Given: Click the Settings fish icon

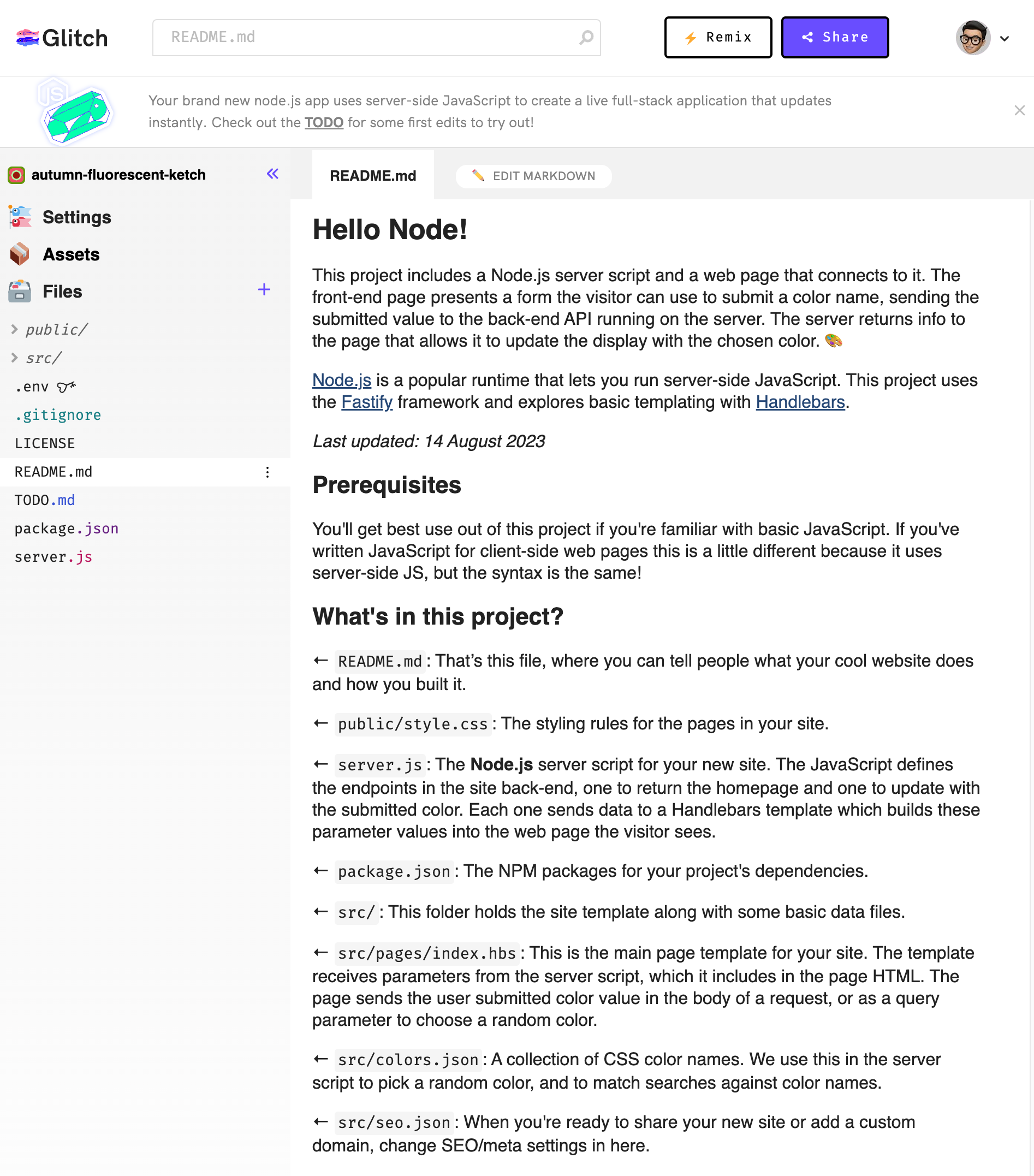Looking at the screenshot, I should [20, 217].
